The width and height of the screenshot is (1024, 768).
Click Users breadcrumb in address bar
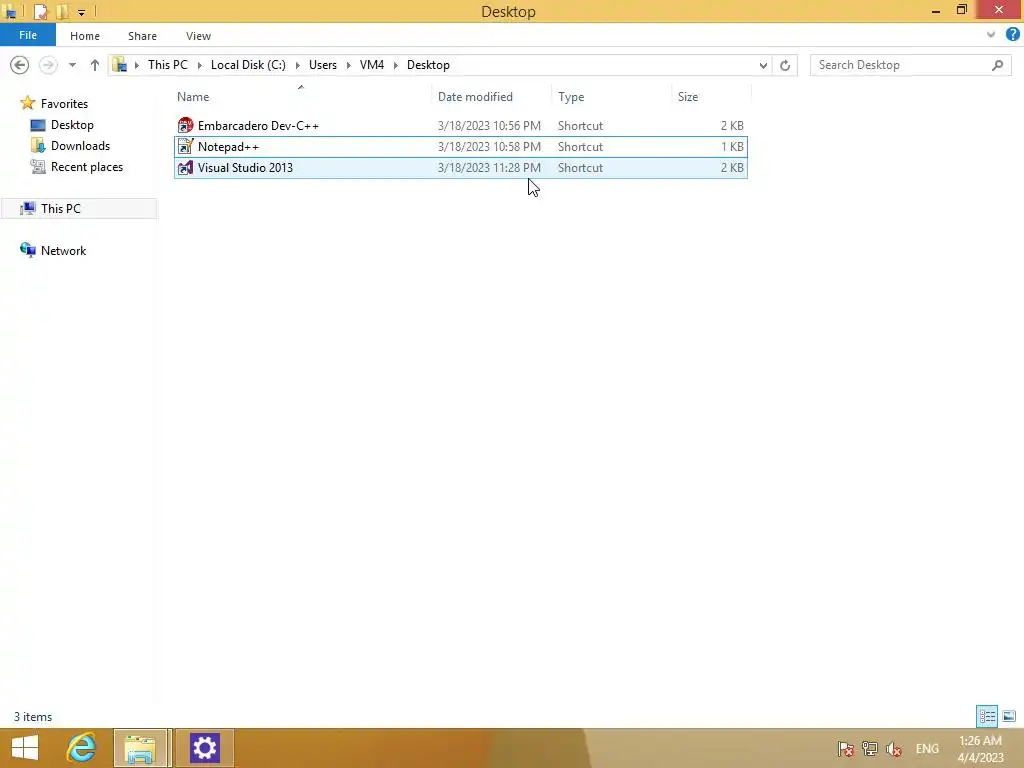(x=323, y=65)
